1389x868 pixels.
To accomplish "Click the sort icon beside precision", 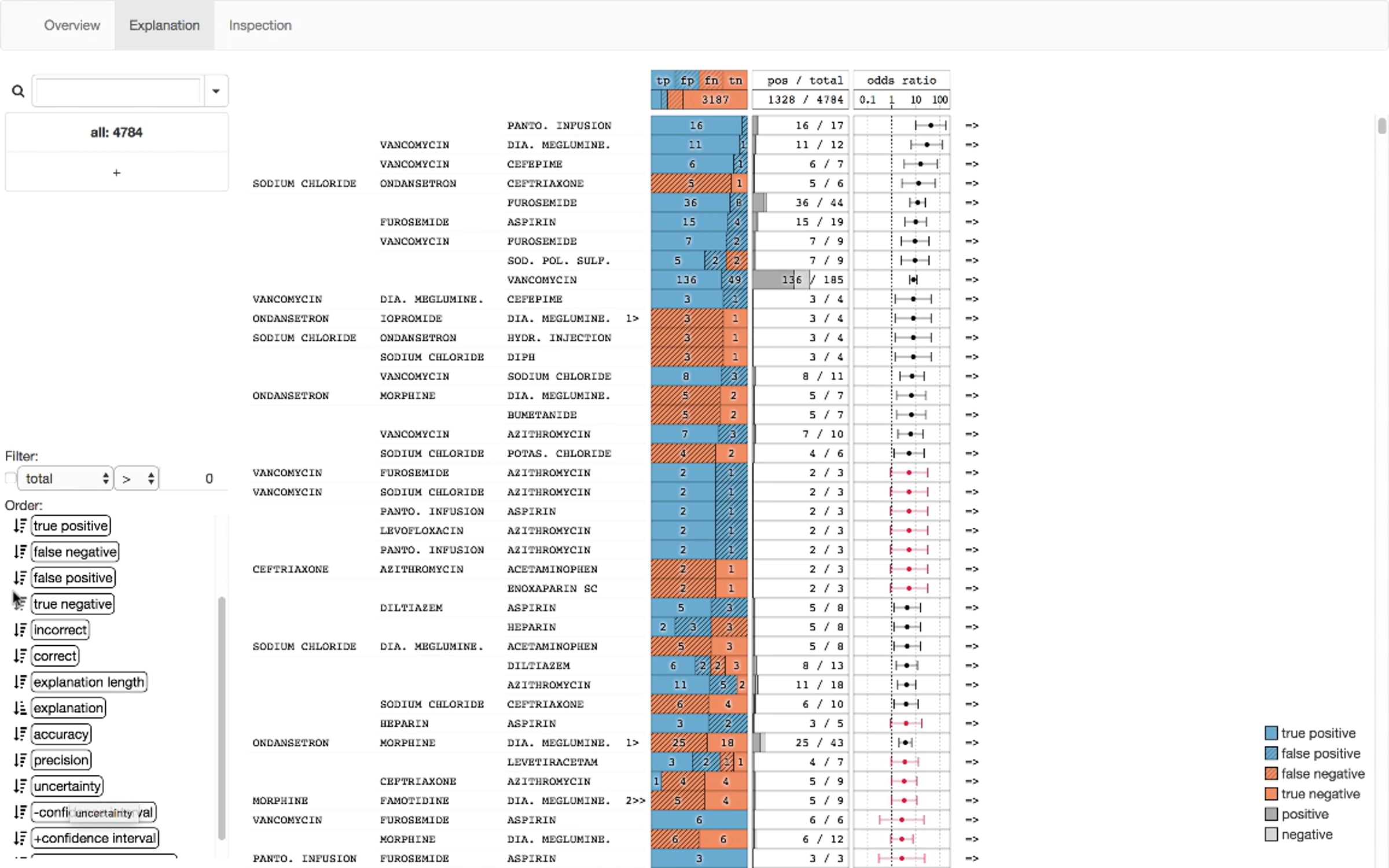I will (x=20, y=760).
